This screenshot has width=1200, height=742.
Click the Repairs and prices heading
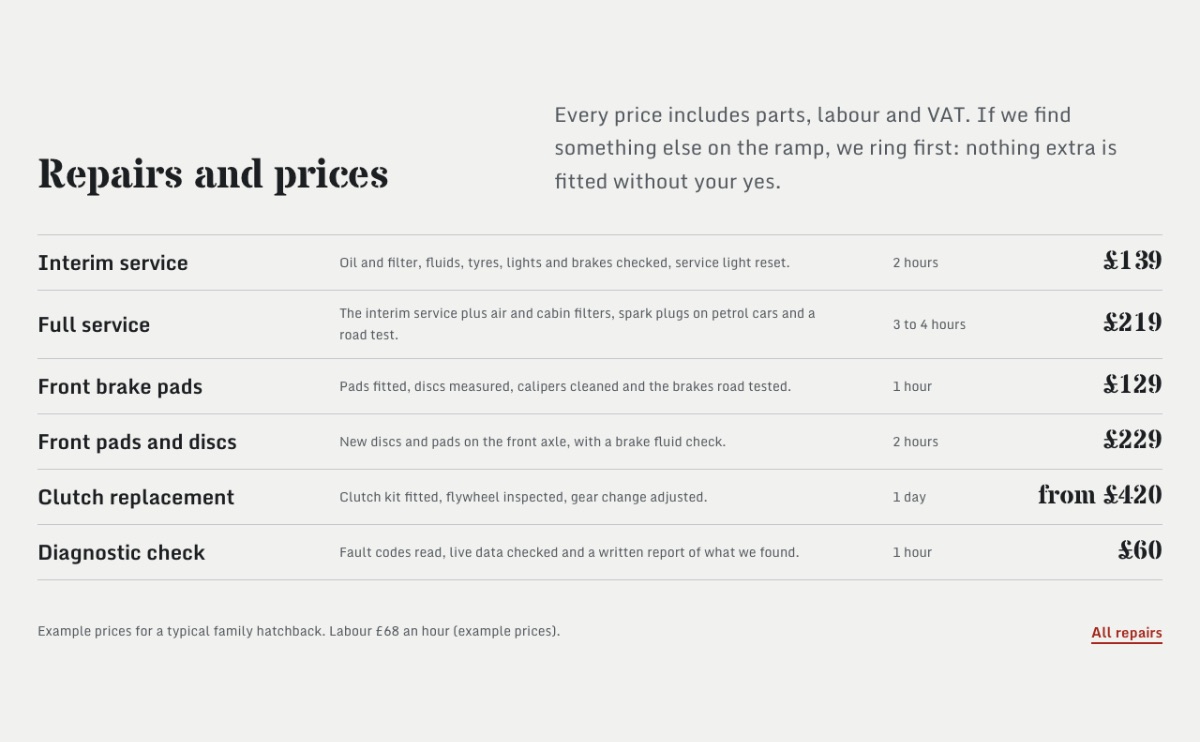coord(213,174)
